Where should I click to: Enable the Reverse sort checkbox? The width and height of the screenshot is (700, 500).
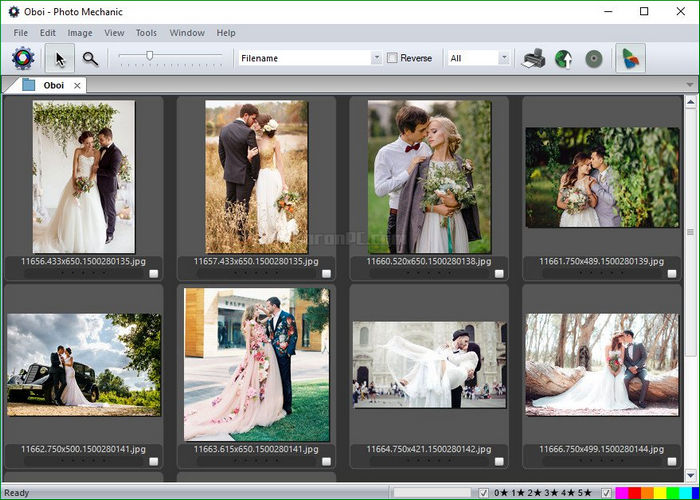pyautogui.click(x=392, y=58)
